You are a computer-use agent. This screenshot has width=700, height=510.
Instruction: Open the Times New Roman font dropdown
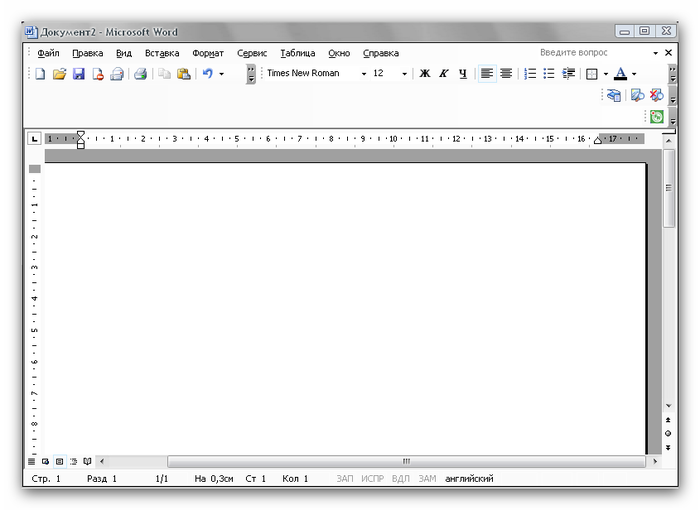364,74
